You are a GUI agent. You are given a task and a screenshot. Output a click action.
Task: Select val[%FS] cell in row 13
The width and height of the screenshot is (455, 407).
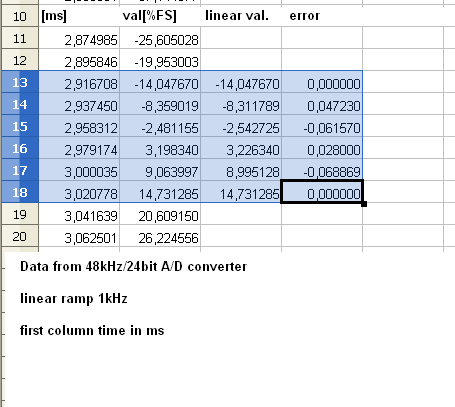coord(160,82)
